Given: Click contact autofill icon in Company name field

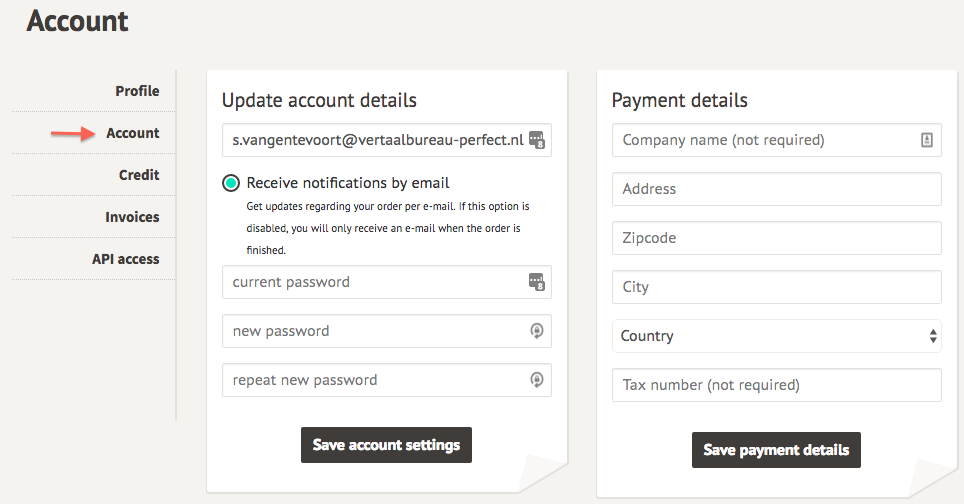Looking at the screenshot, I should [x=926, y=140].
